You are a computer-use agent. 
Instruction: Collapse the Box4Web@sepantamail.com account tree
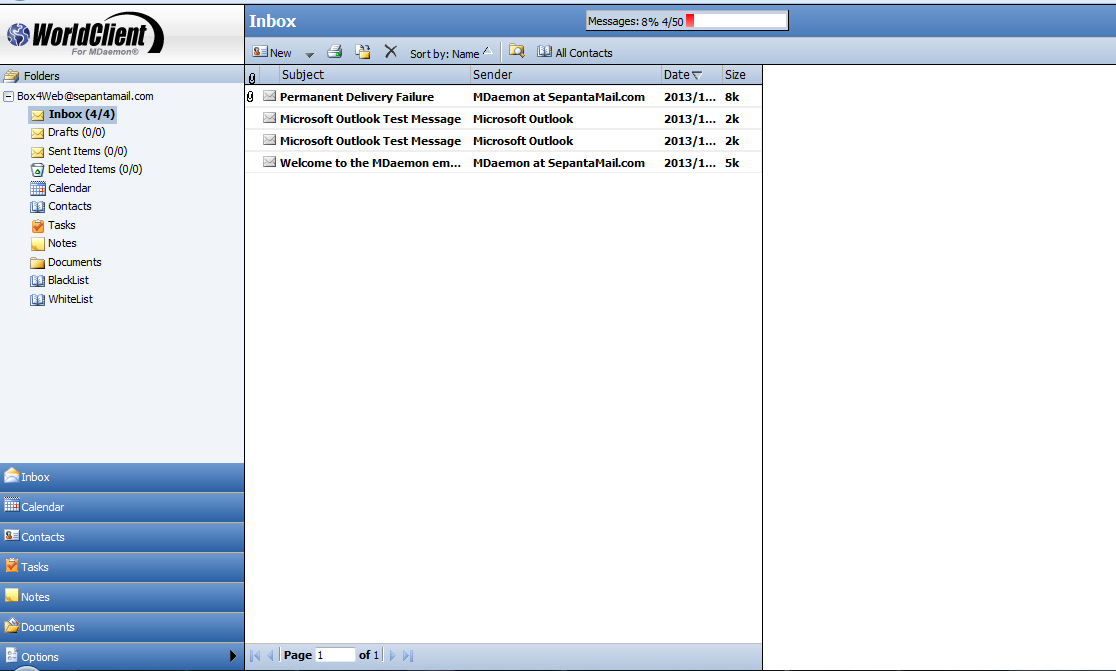click(x=9, y=96)
